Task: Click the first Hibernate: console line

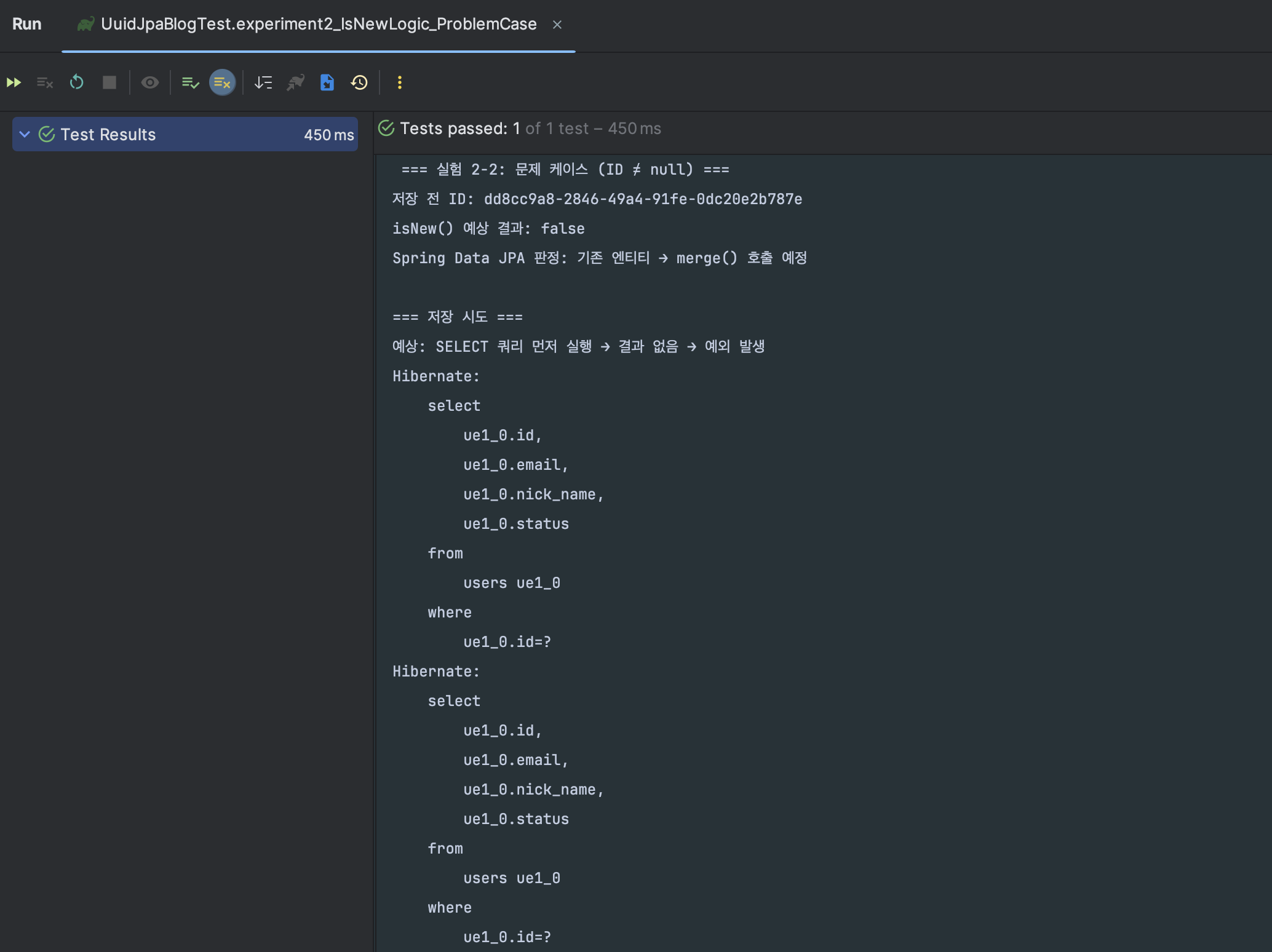Action: [x=436, y=376]
